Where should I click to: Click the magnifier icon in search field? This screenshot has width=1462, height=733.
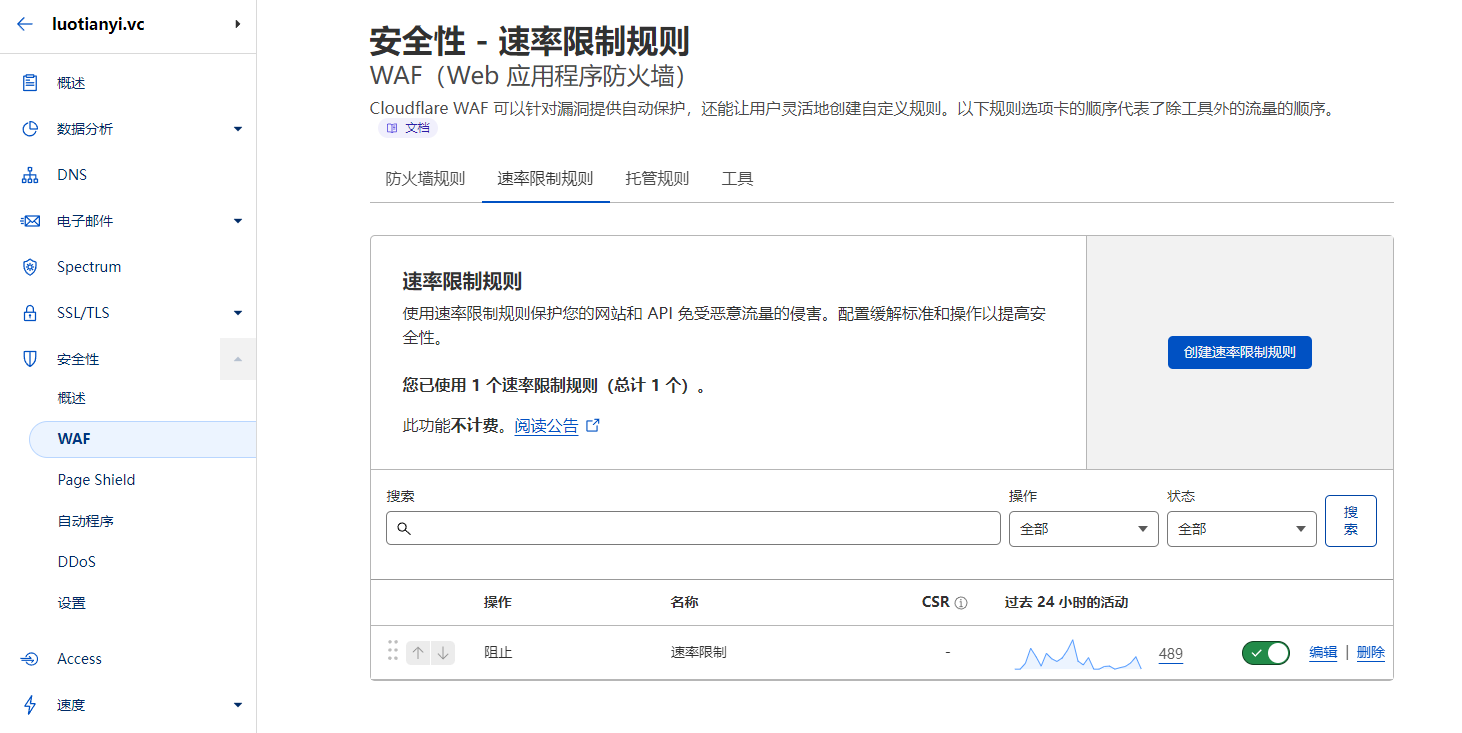coord(404,529)
